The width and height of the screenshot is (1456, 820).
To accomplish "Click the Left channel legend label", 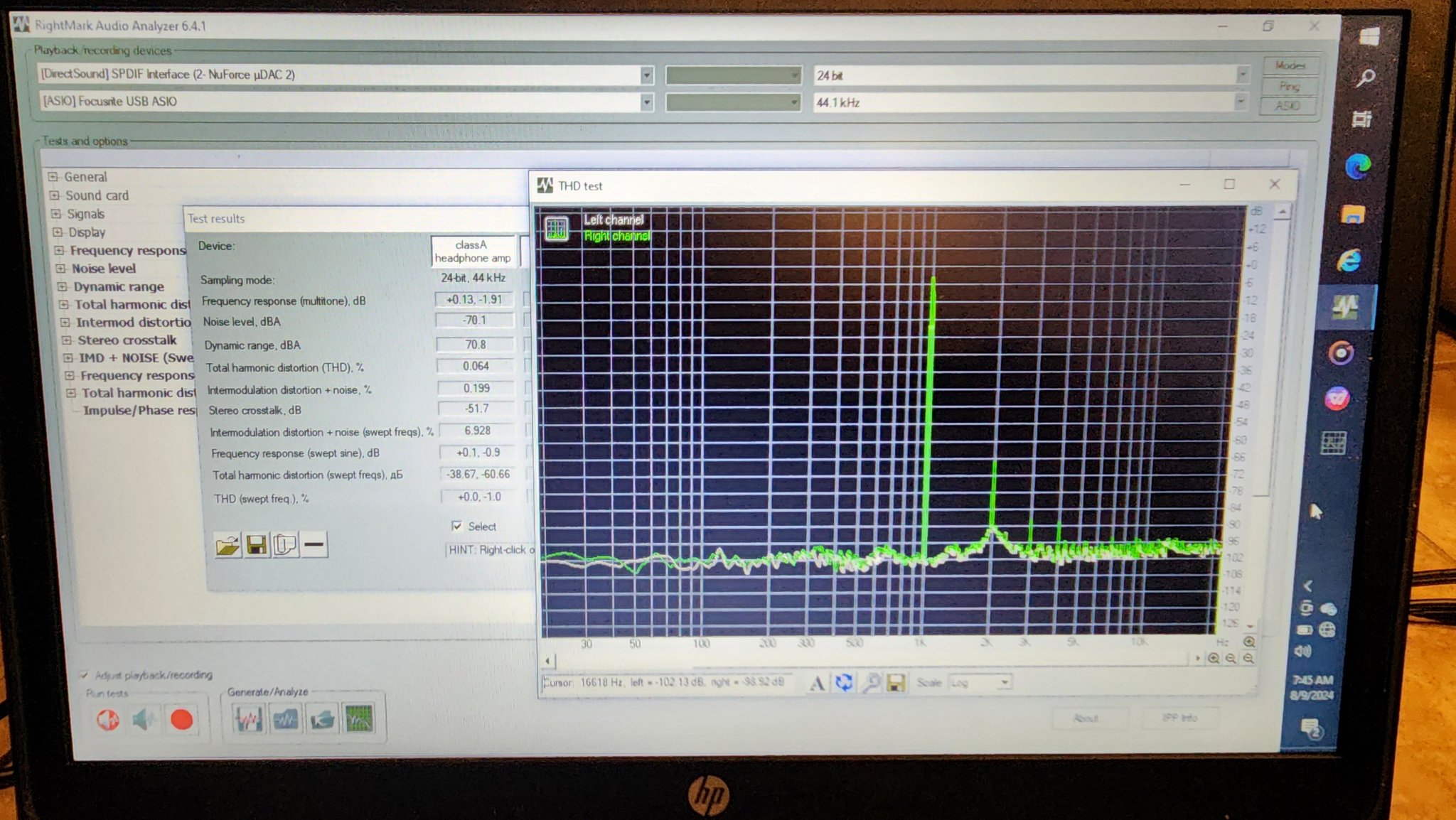I will (x=614, y=220).
